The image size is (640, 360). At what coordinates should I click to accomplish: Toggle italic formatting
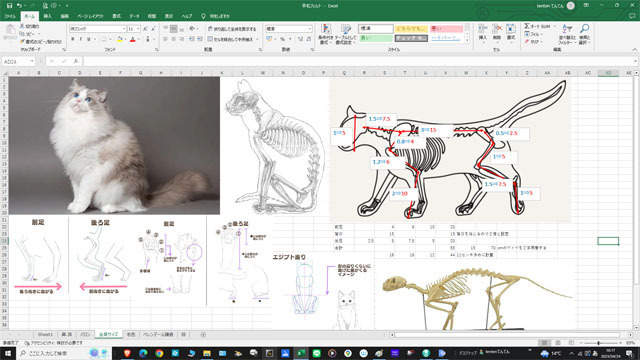[81, 39]
